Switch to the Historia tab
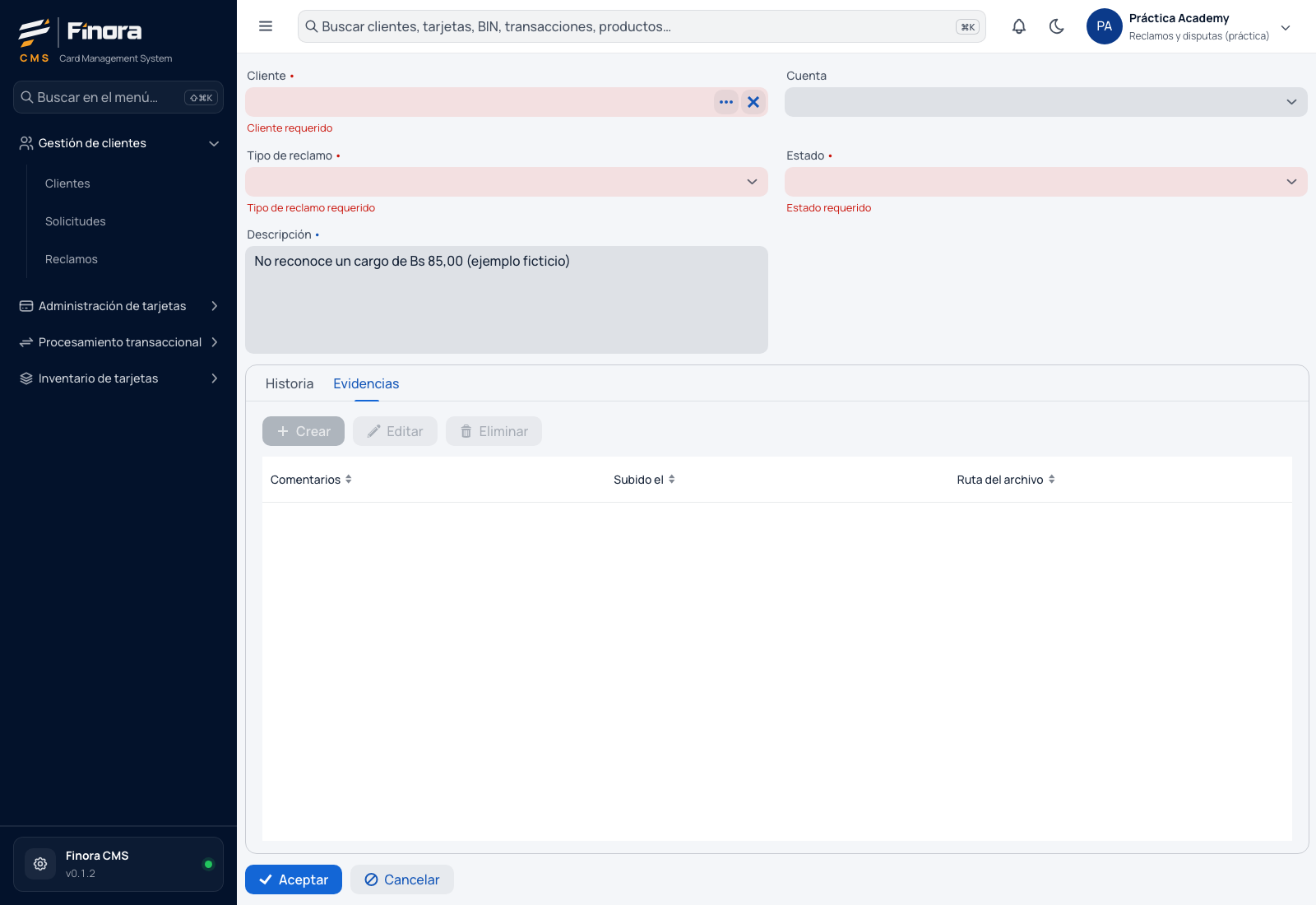The width and height of the screenshot is (1316, 905). [290, 384]
